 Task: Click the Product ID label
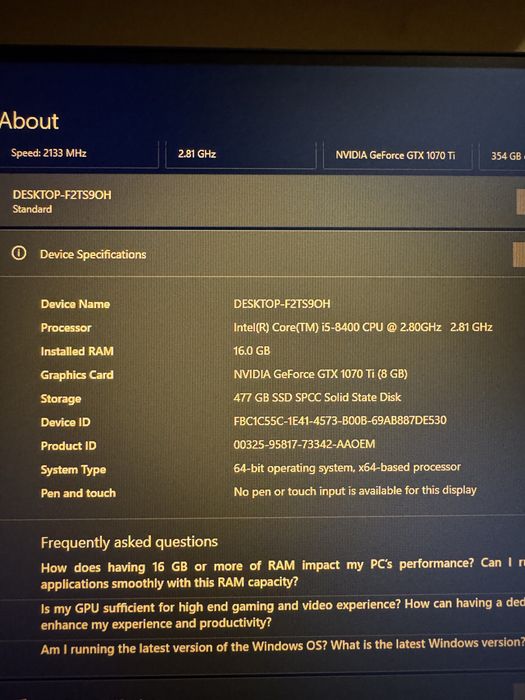68,446
